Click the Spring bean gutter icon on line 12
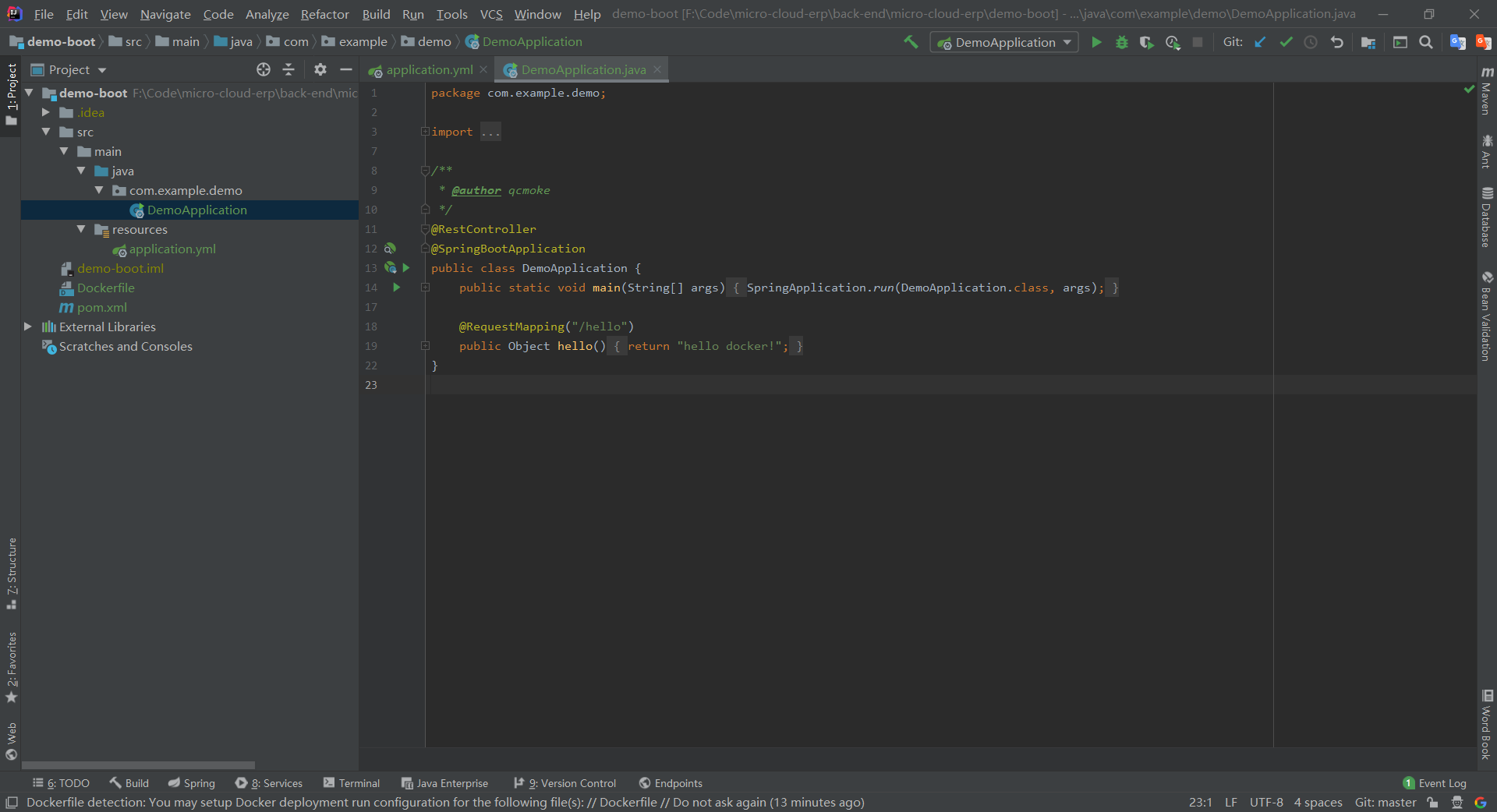The height and width of the screenshot is (812, 1497). coord(390,249)
